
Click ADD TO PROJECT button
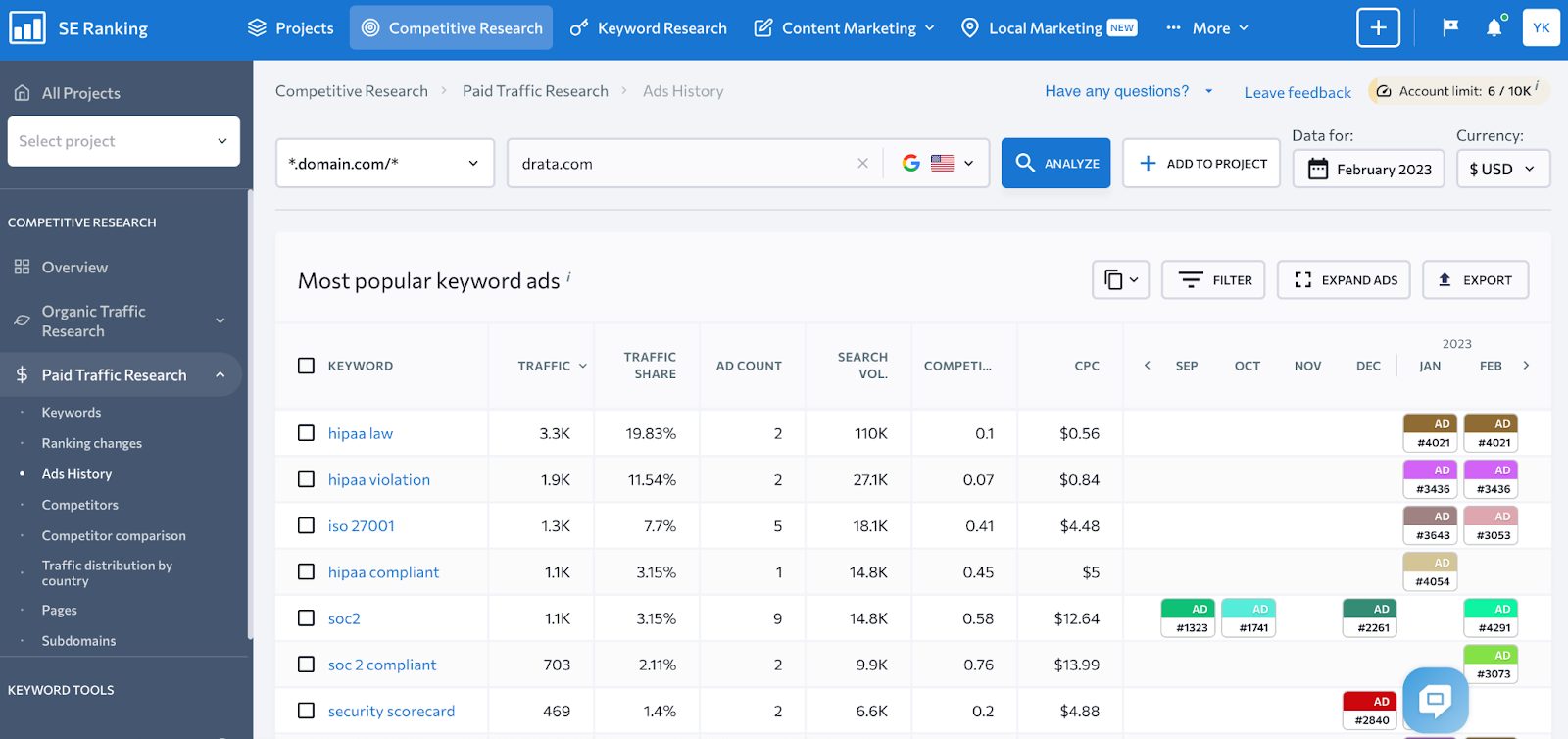coord(1201,163)
